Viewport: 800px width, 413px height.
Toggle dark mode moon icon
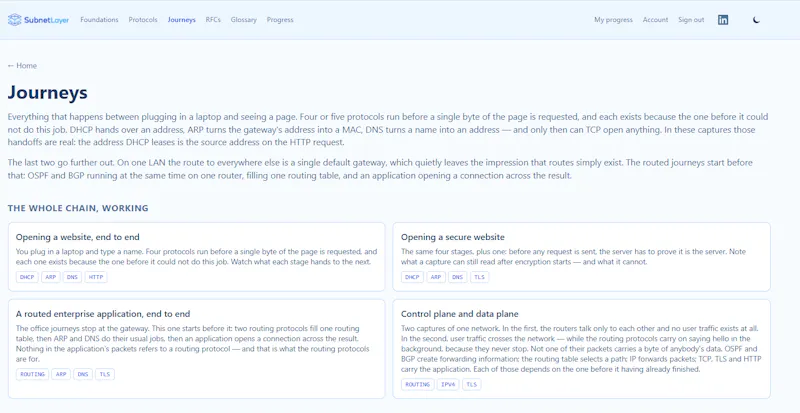tap(756, 20)
